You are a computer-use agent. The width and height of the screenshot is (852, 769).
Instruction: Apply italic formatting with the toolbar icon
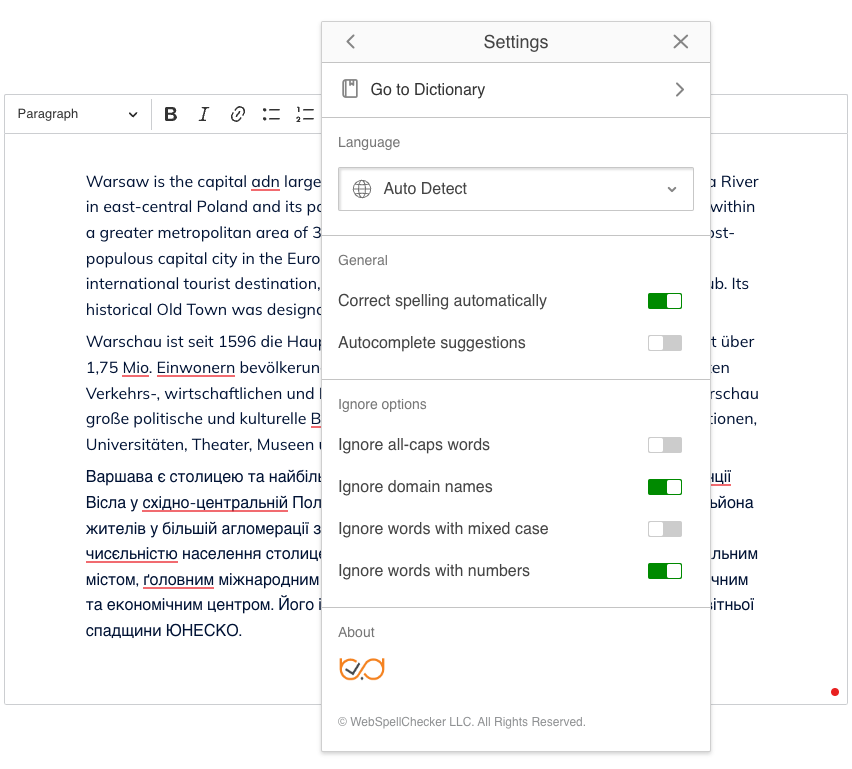[204, 113]
